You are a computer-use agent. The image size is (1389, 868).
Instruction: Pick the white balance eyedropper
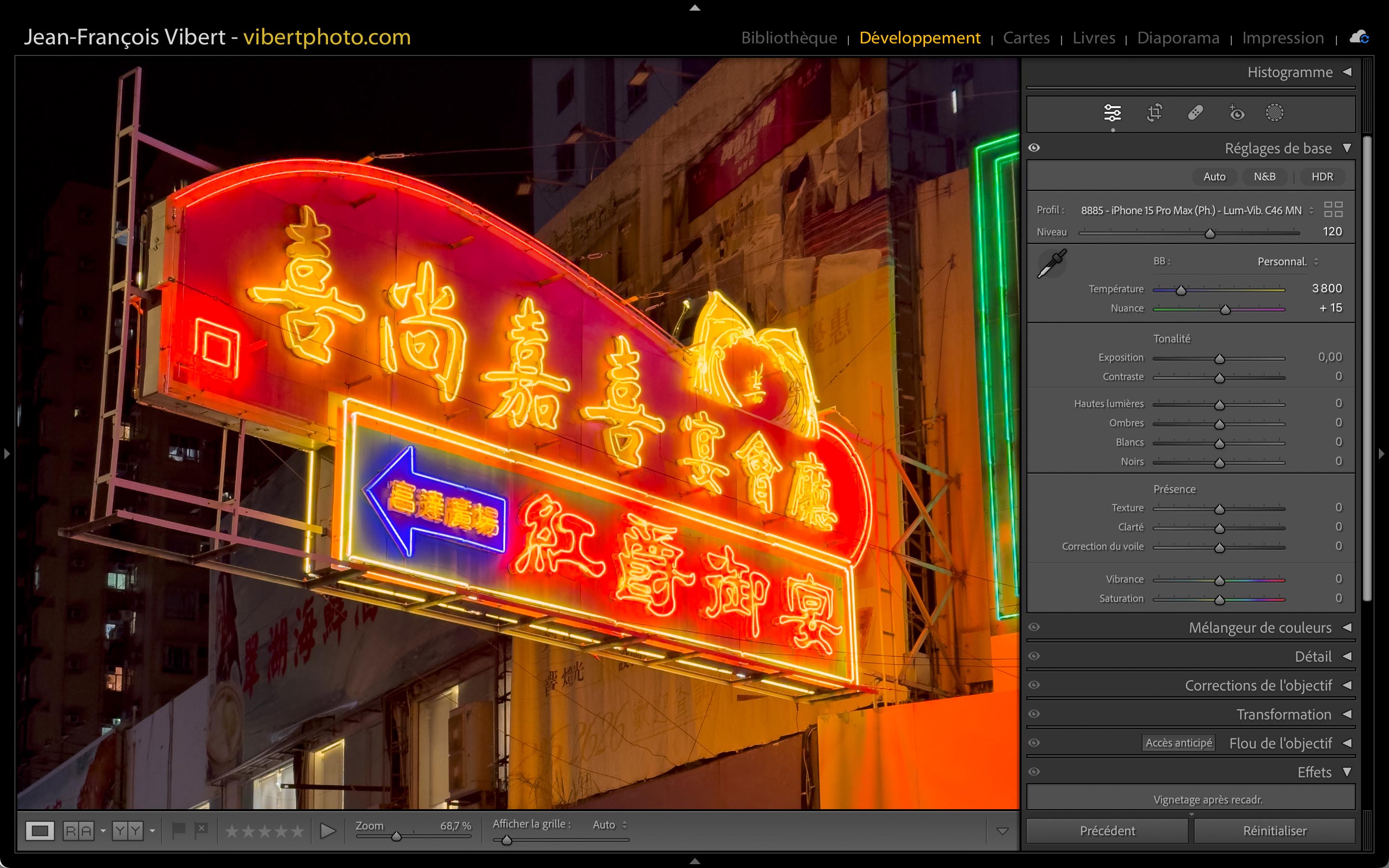[x=1051, y=263]
